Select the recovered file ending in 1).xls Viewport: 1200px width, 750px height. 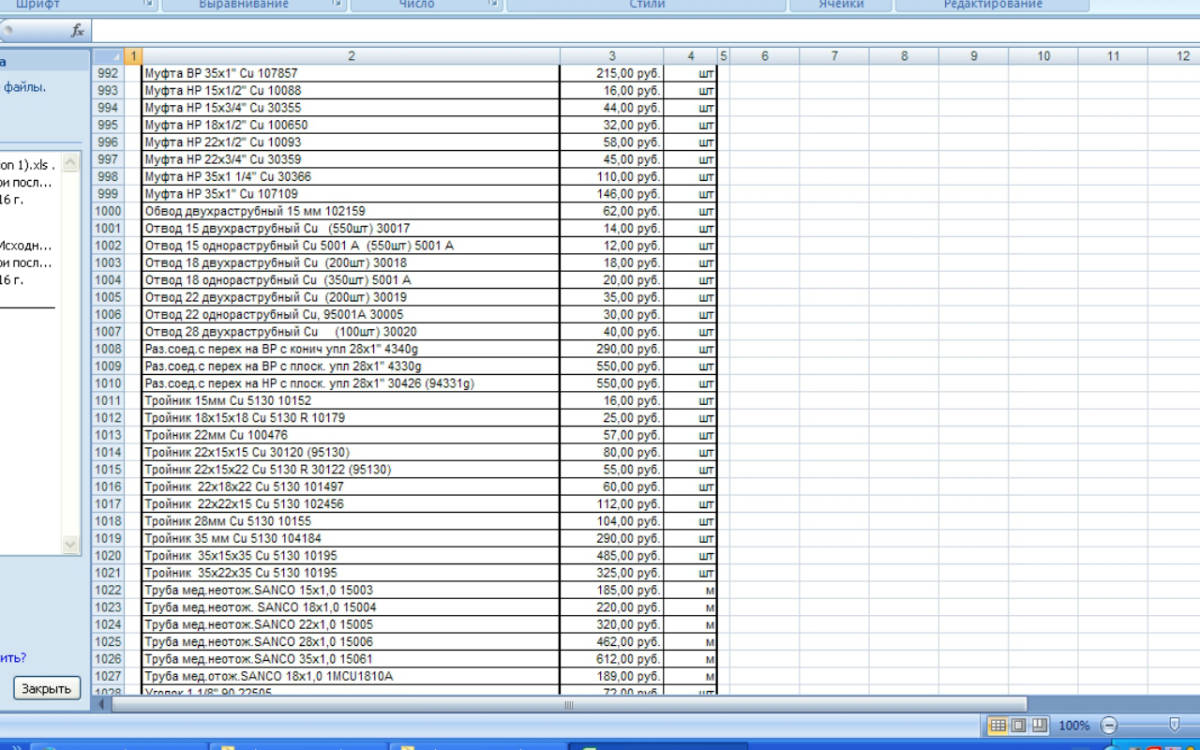[28, 164]
